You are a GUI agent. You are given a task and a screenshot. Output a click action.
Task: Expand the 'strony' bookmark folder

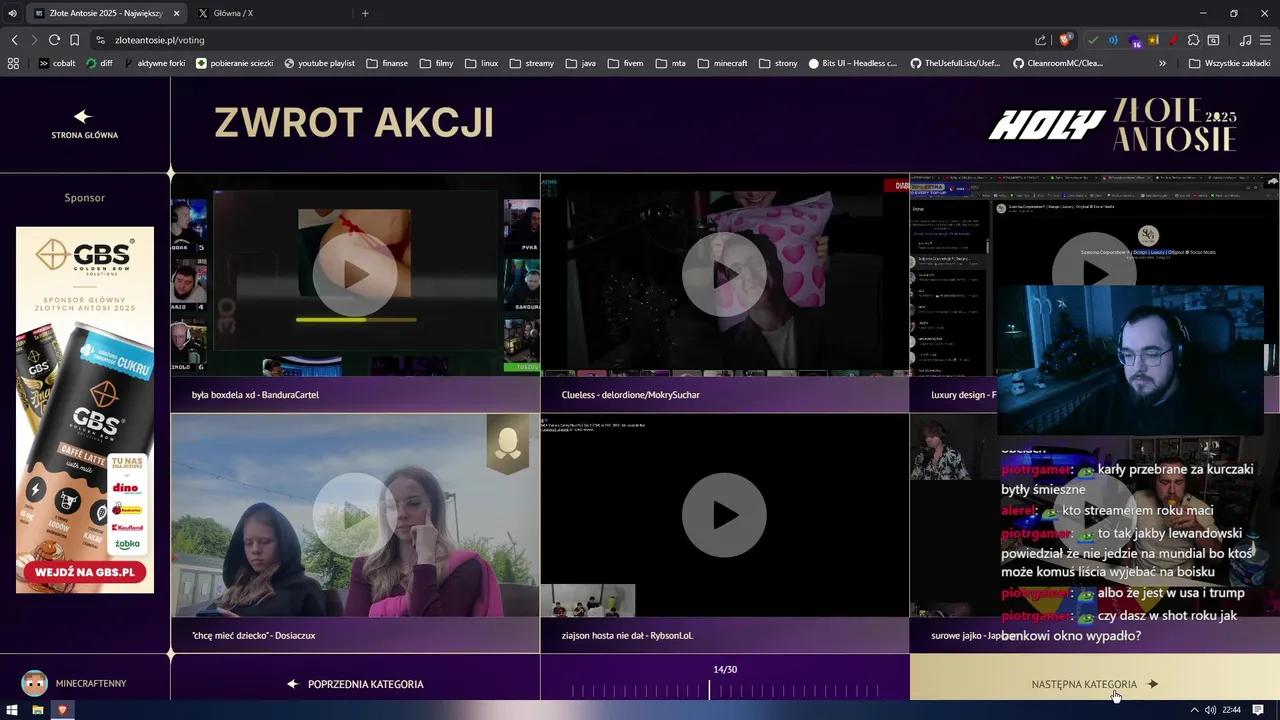click(x=778, y=63)
